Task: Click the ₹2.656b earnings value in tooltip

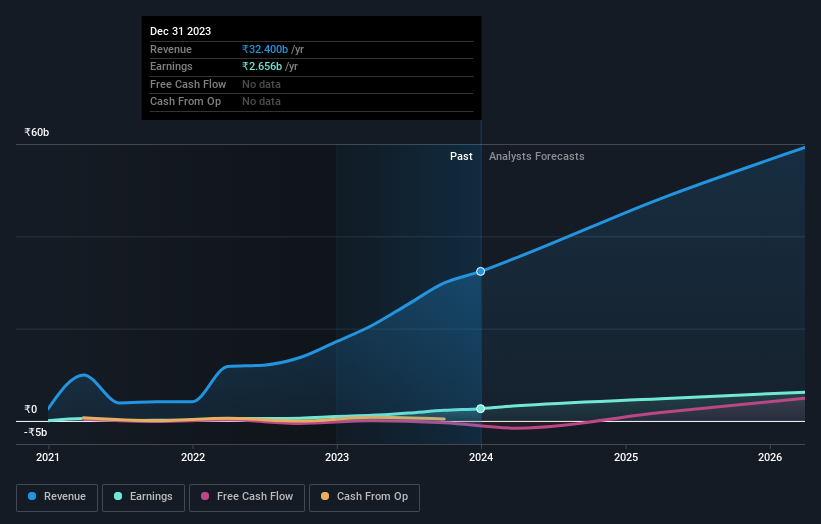Action: coord(262,66)
